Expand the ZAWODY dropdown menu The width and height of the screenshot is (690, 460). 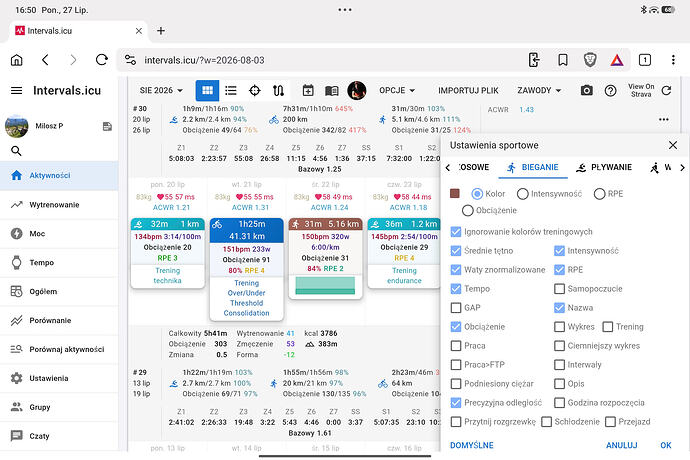pyautogui.click(x=539, y=91)
